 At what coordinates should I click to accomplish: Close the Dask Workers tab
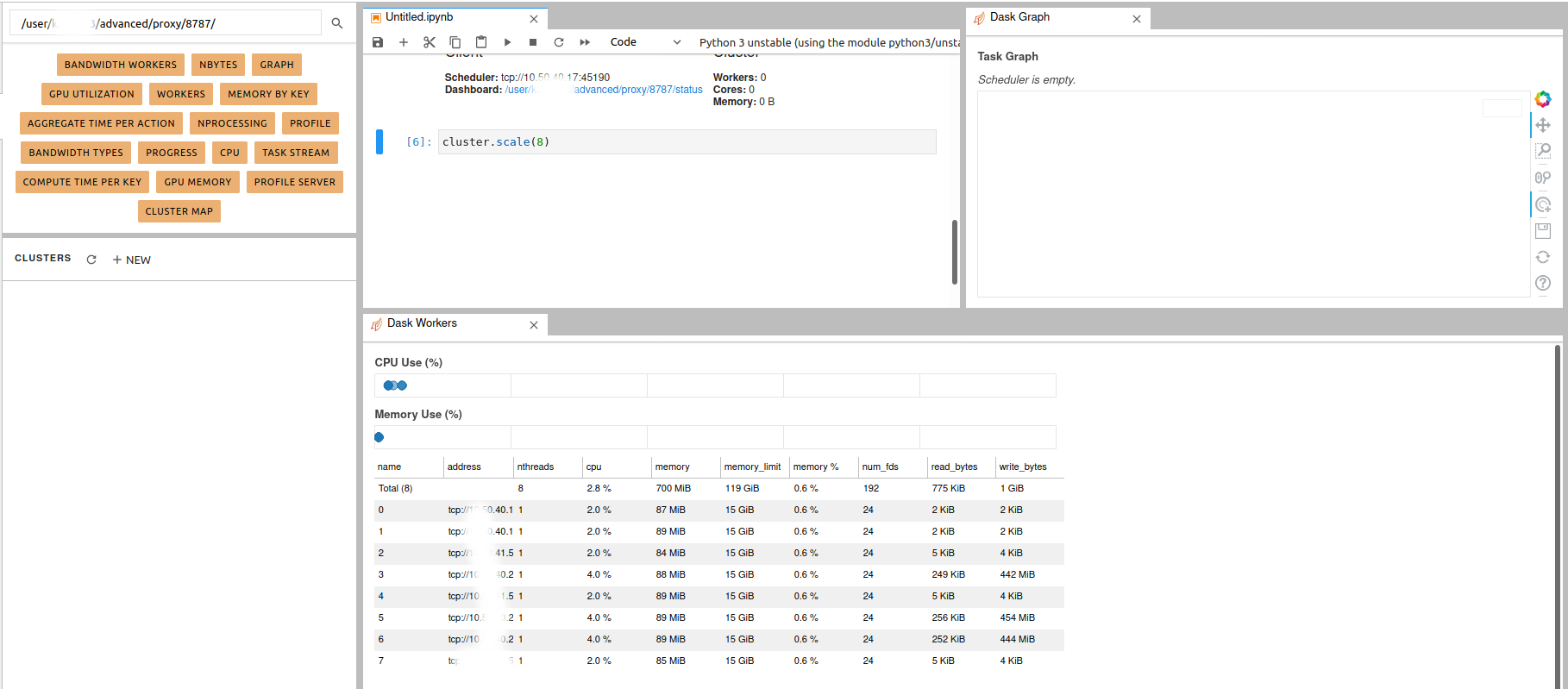point(534,325)
